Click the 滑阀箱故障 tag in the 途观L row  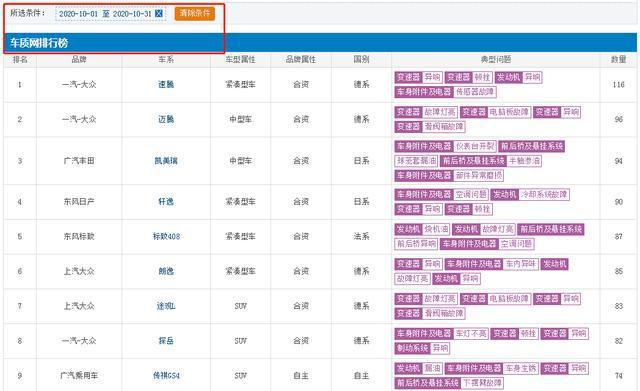point(444,313)
